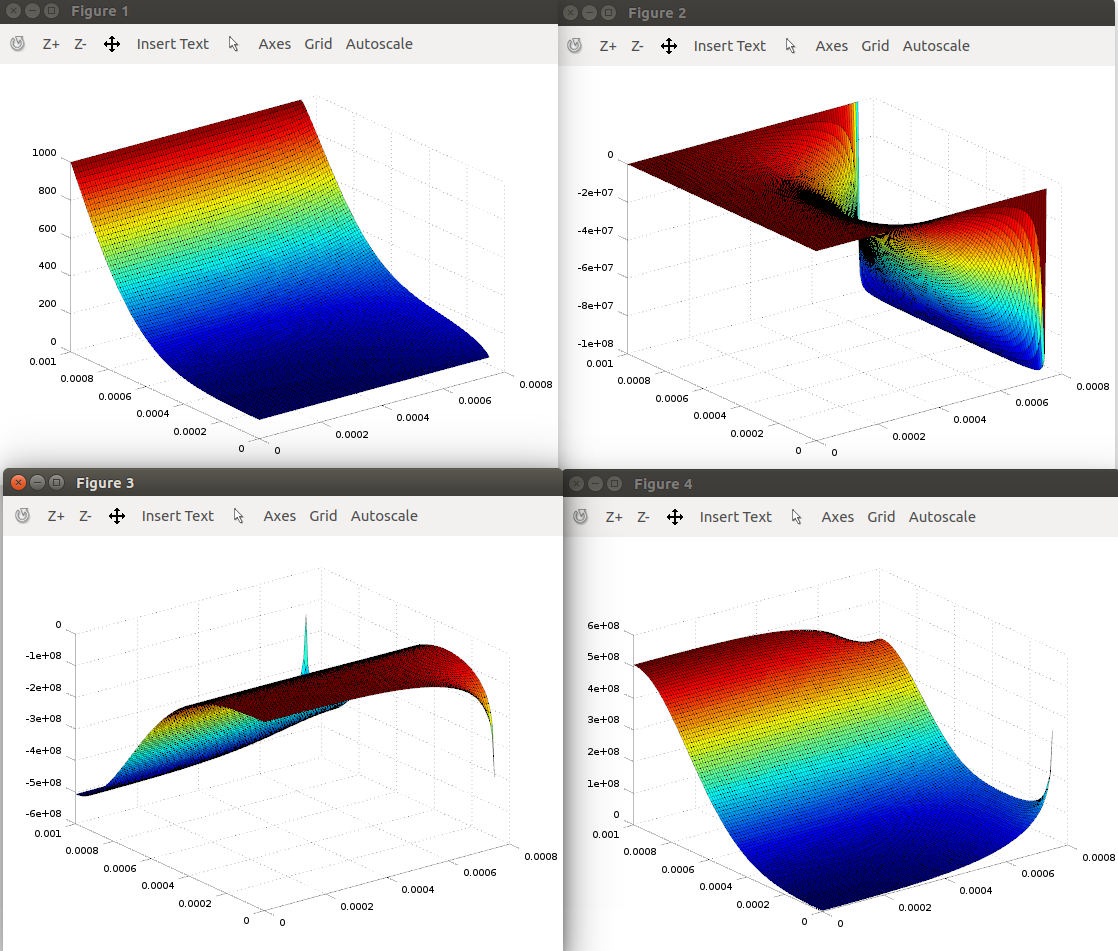Close the Figure 3 window
This screenshot has height=951, width=1118.
tap(18, 482)
